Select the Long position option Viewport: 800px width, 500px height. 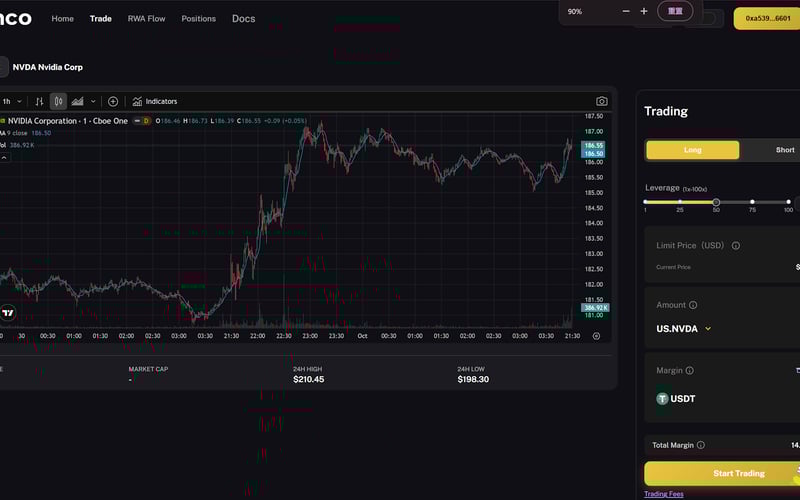(692, 150)
